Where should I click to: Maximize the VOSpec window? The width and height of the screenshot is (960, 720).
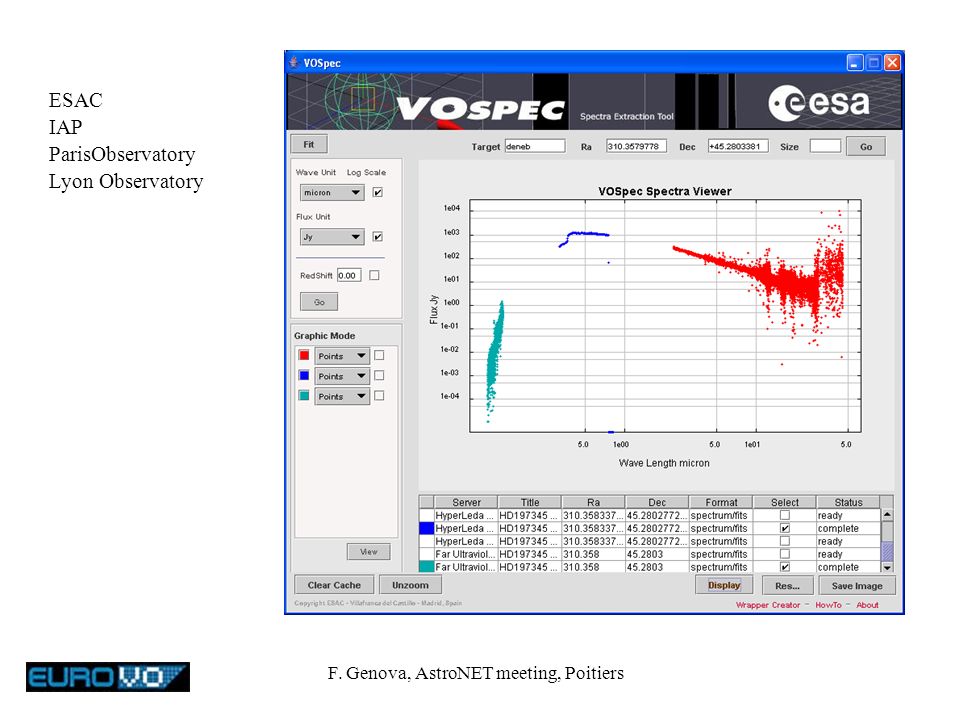(x=874, y=62)
